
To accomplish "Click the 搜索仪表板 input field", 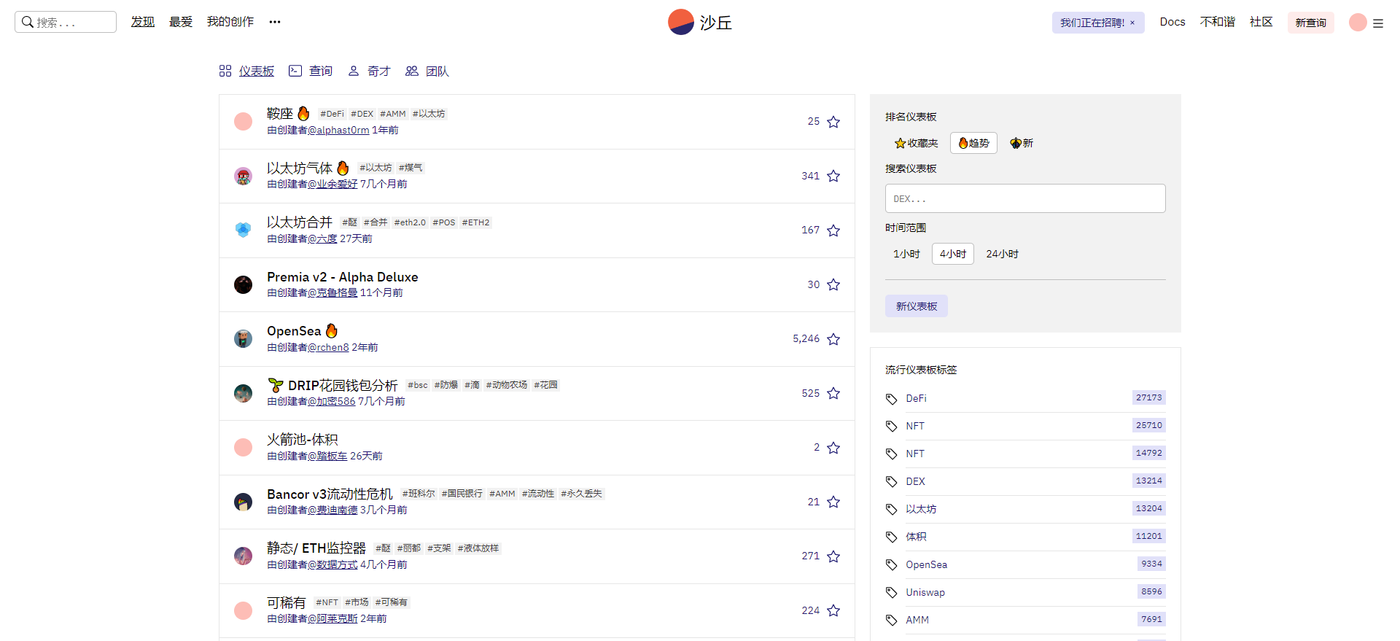I will tap(1025, 198).
